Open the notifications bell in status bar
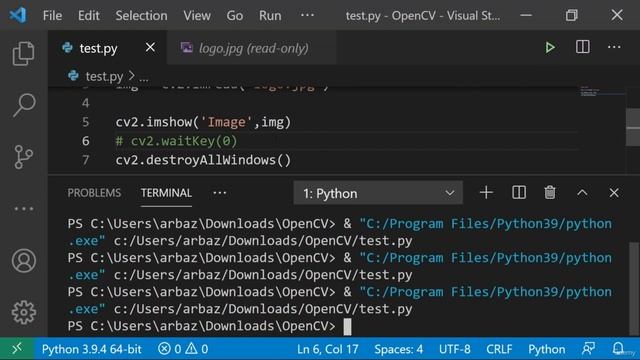 618,349
